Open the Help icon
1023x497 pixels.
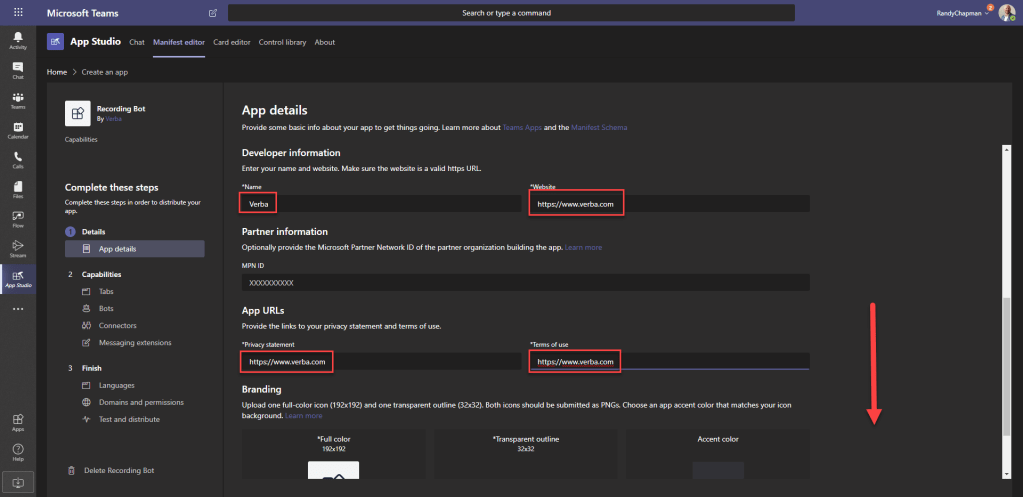click(17, 452)
